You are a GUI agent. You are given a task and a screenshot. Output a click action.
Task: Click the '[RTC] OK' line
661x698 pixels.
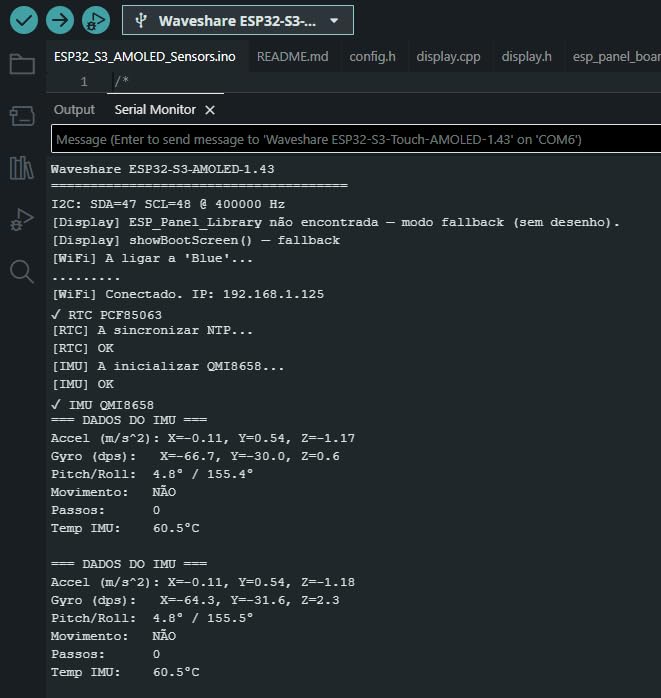click(x=83, y=348)
